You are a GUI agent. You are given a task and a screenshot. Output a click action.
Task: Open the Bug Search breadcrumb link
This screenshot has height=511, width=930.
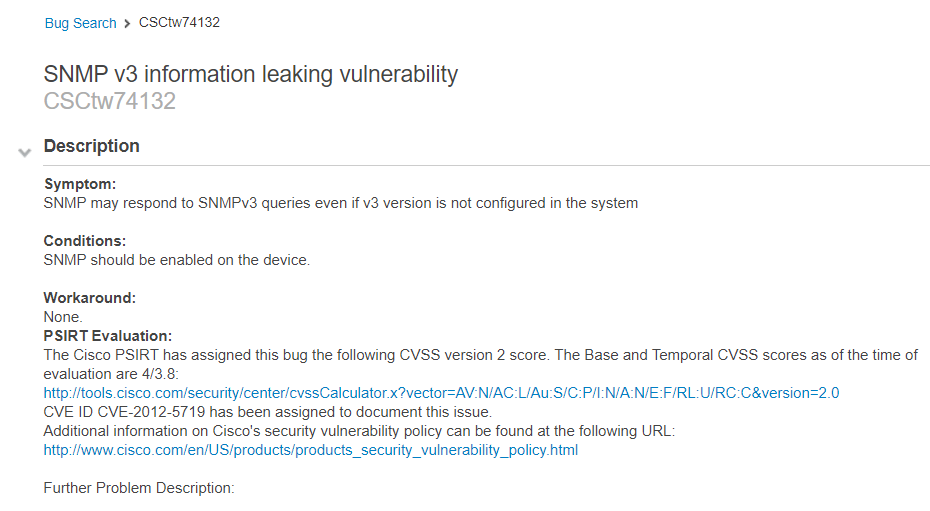click(80, 23)
